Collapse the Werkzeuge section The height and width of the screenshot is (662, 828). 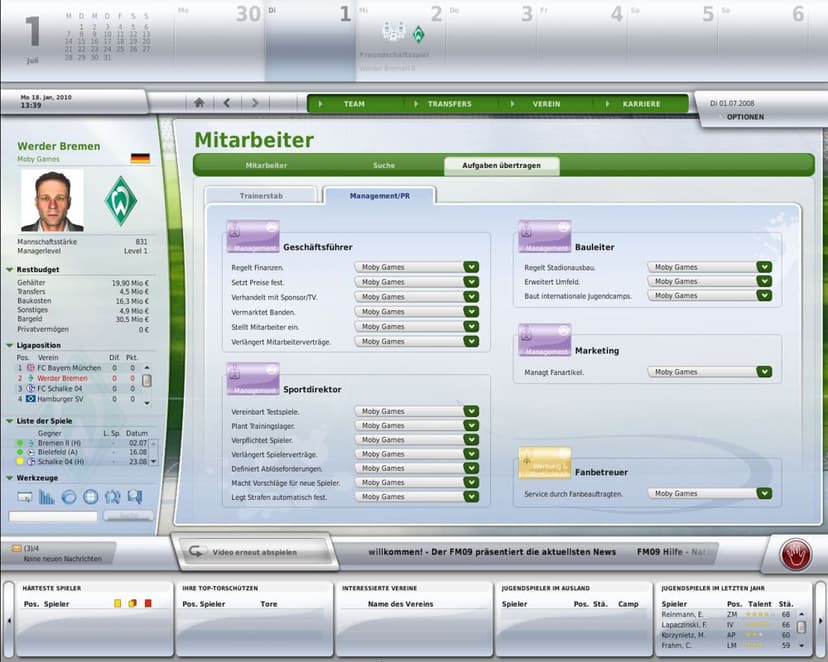click(x=9, y=478)
